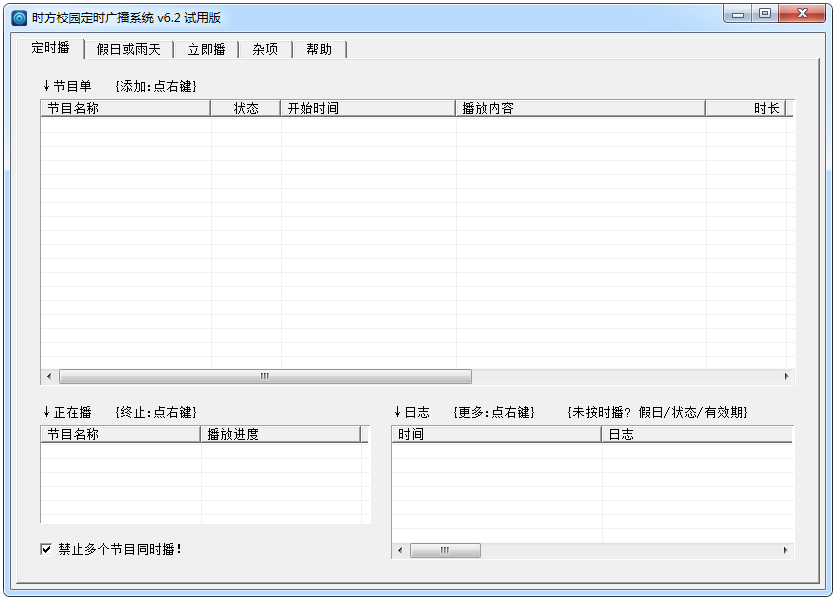The height and width of the screenshot is (599, 836).
Task: Open the 假日或雨天 tab
Action: pyautogui.click(x=128, y=49)
